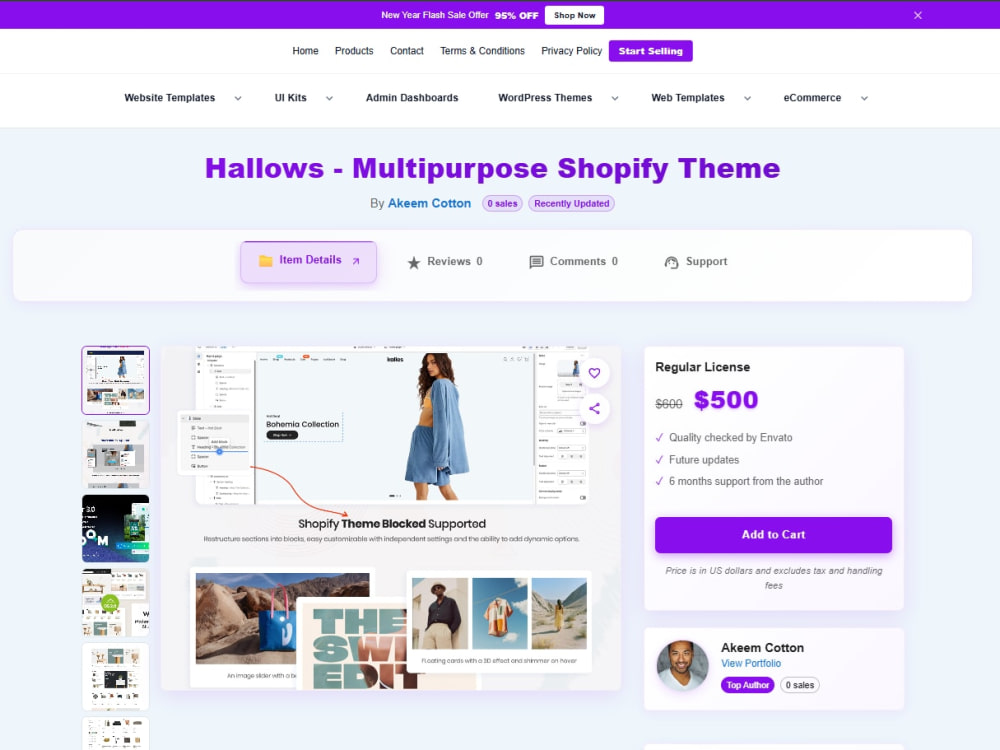Click the struck-through $600 price
The height and width of the screenshot is (750, 1000).
pos(668,404)
